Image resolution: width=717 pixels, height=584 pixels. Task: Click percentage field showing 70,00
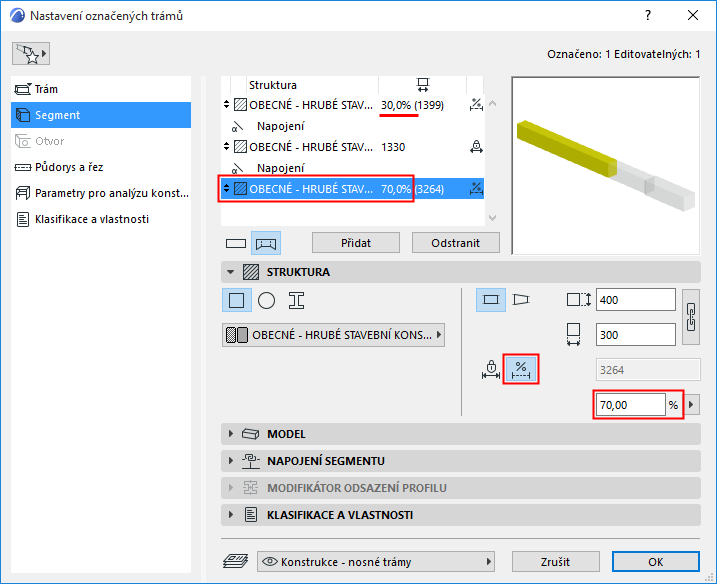631,405
